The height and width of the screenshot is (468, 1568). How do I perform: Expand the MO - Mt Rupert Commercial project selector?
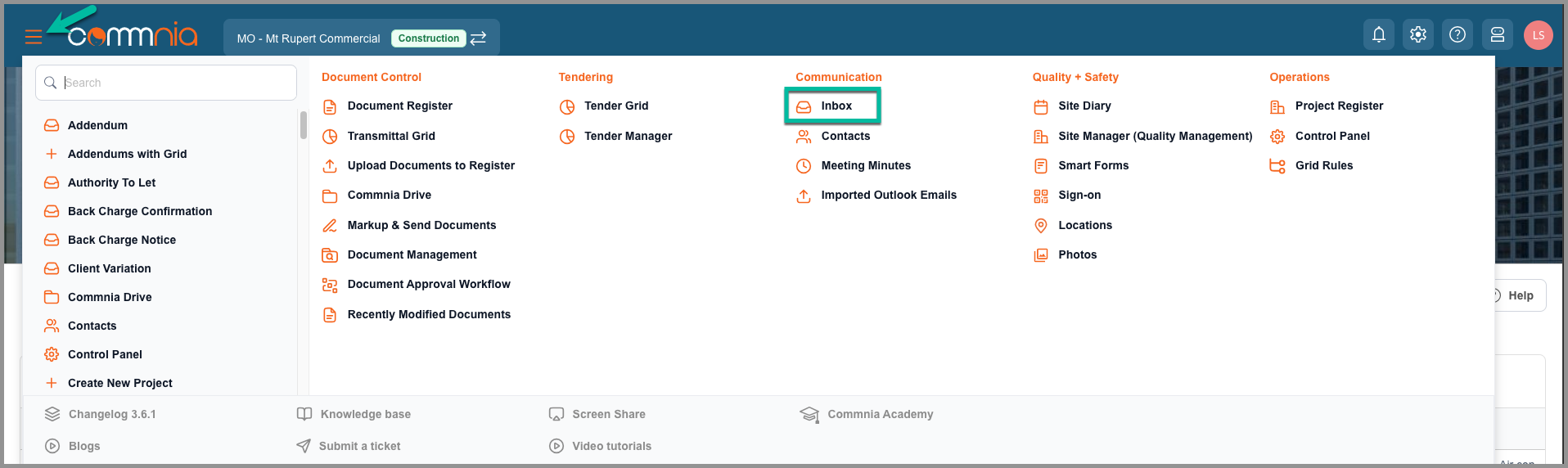coord(362,38)
